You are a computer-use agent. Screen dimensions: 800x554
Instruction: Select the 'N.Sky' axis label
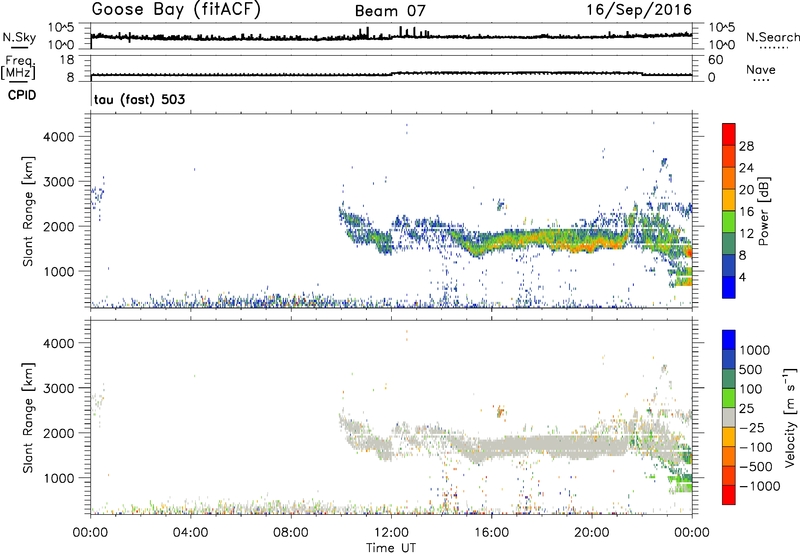click(x=19, y=37)
